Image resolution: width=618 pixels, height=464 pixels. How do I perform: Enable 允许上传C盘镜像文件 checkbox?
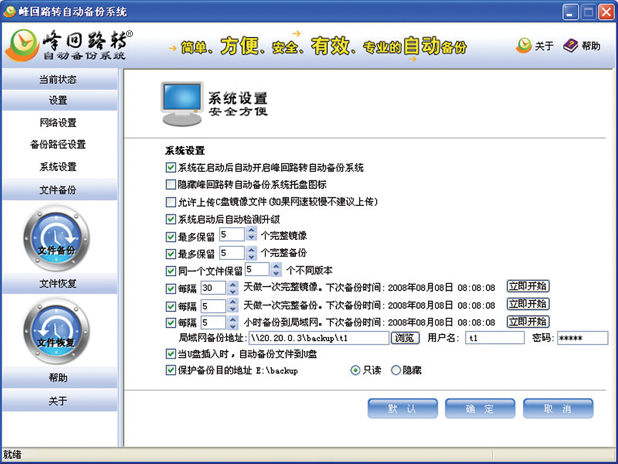tap(171, 202)
